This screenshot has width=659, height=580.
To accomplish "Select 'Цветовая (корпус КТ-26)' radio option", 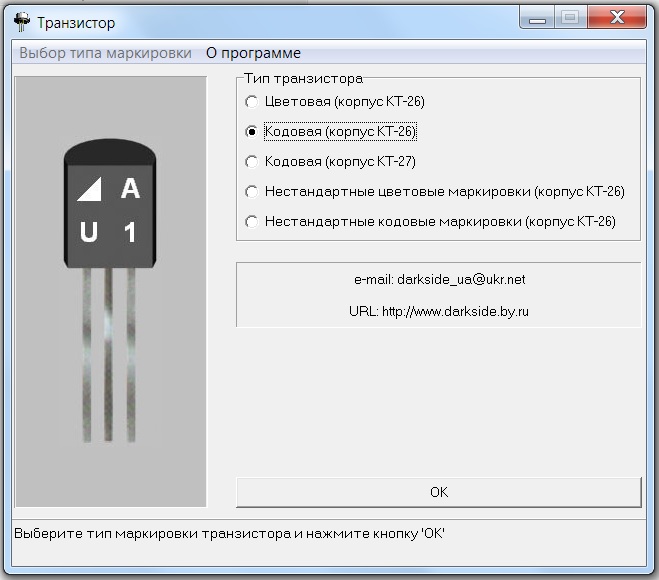I will 251,102.
